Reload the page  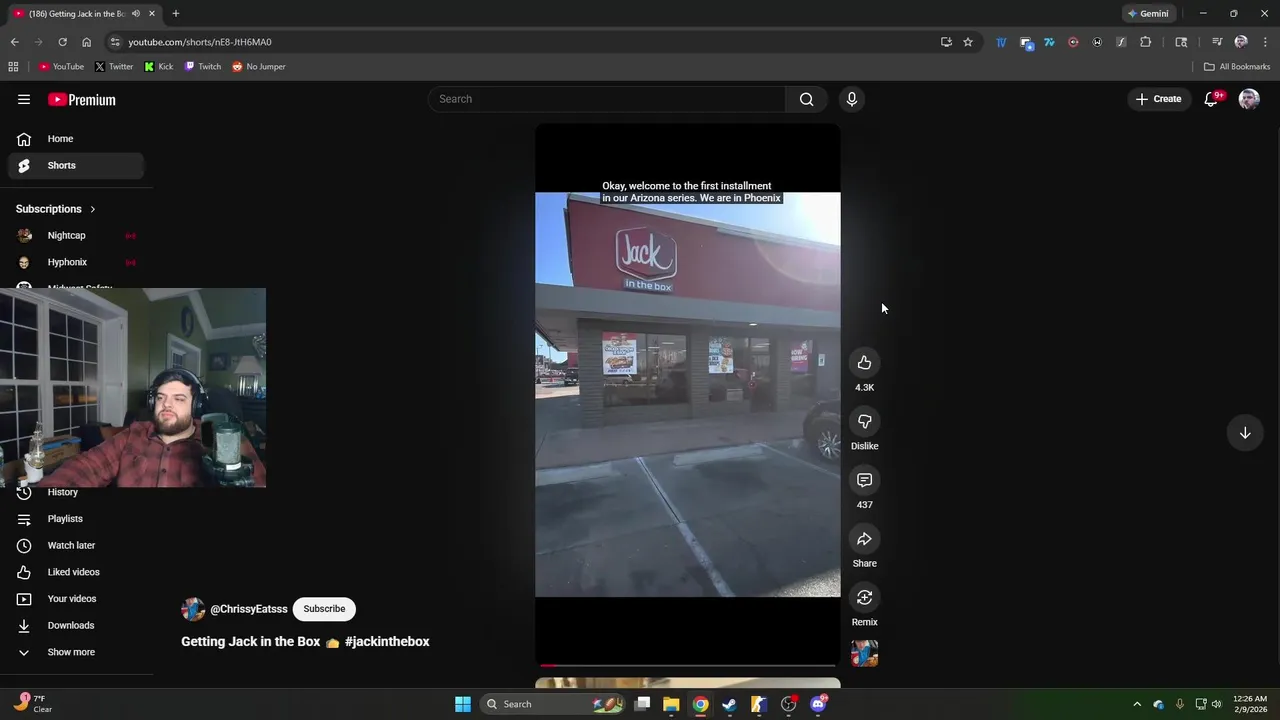(62, 42)
